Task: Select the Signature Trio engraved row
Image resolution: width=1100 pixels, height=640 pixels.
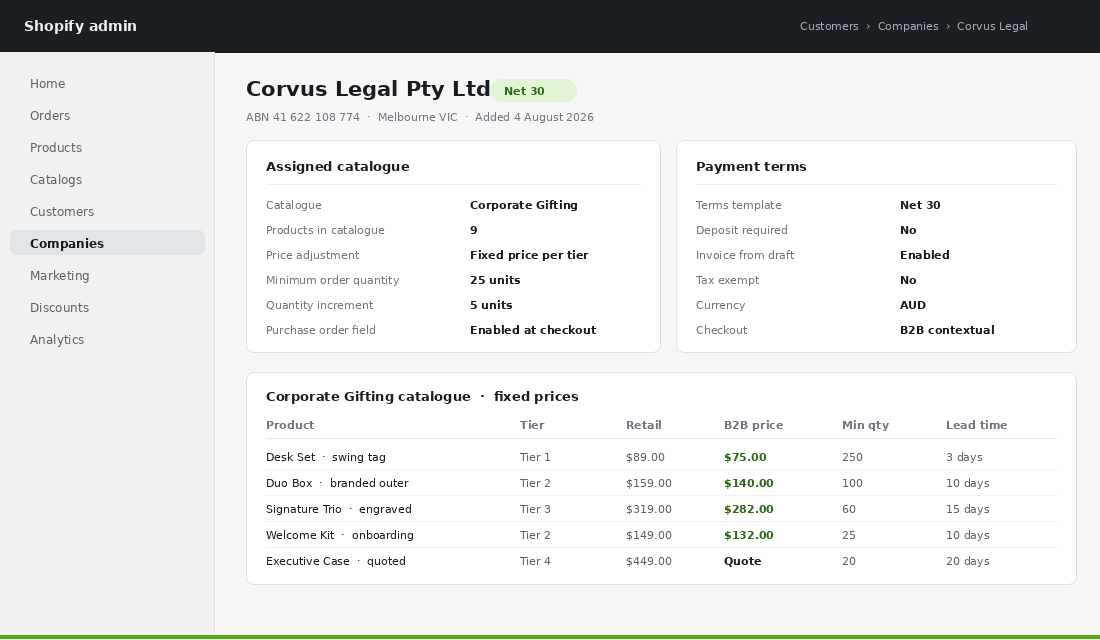Action: pos(661,509)
